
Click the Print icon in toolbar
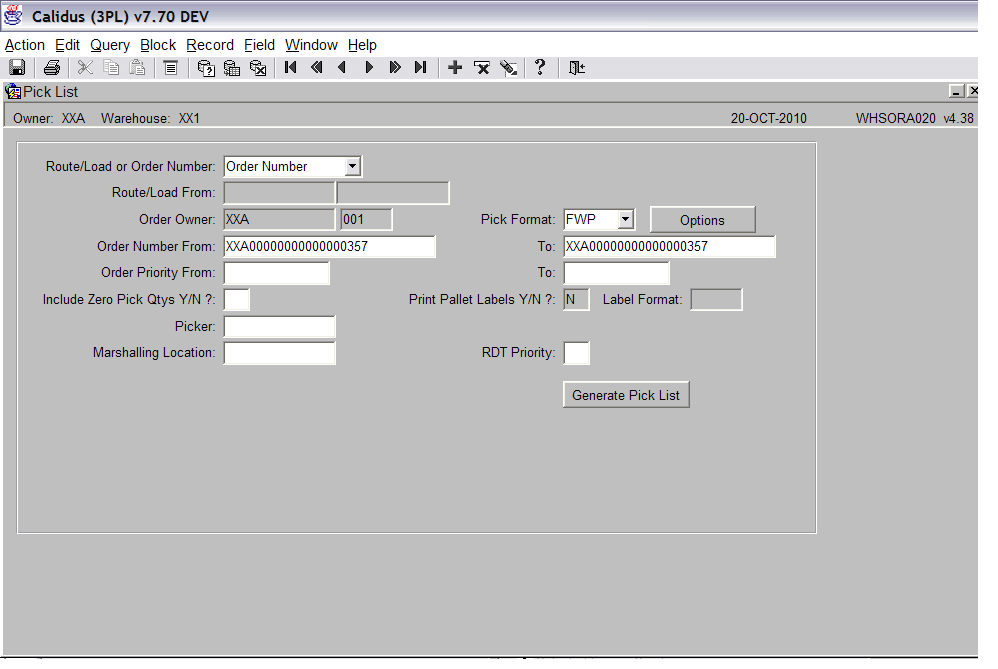click(52, 67)
